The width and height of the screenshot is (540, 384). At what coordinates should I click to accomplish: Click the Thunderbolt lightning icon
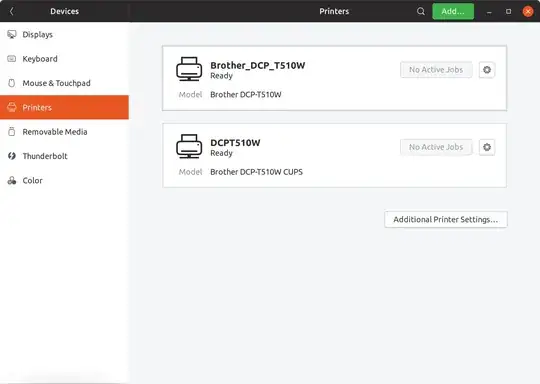12,156
